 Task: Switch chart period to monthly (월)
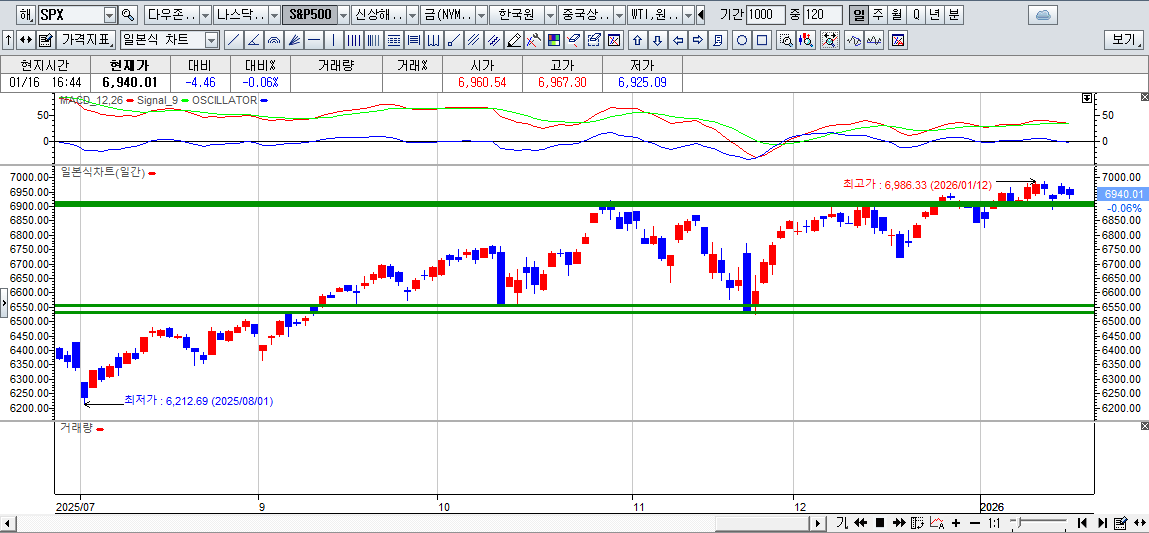pyautogui.click(x=897, y=15)
